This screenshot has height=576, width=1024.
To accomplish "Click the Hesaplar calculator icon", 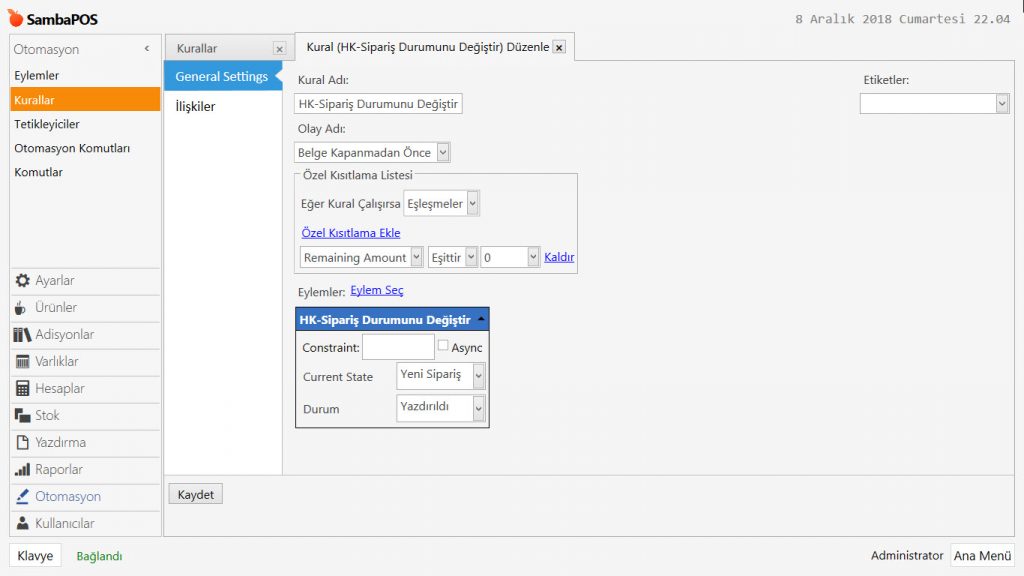I will [x=22, y=389].
